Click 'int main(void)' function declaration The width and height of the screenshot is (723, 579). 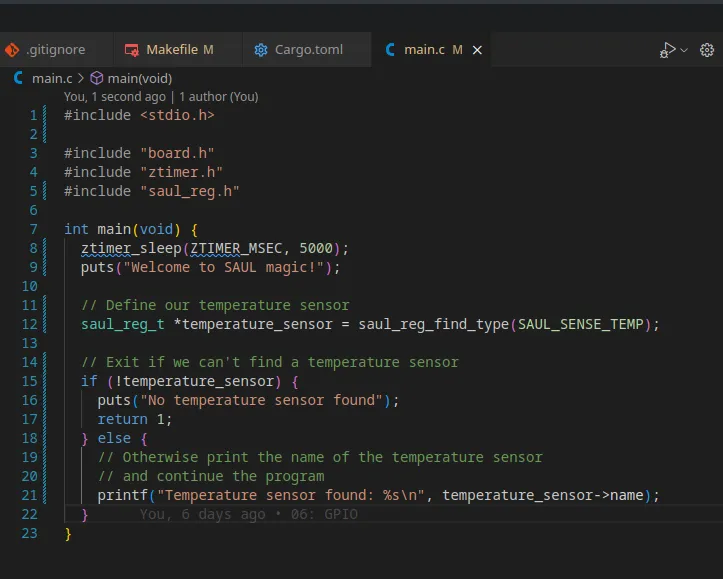point(122,229)
